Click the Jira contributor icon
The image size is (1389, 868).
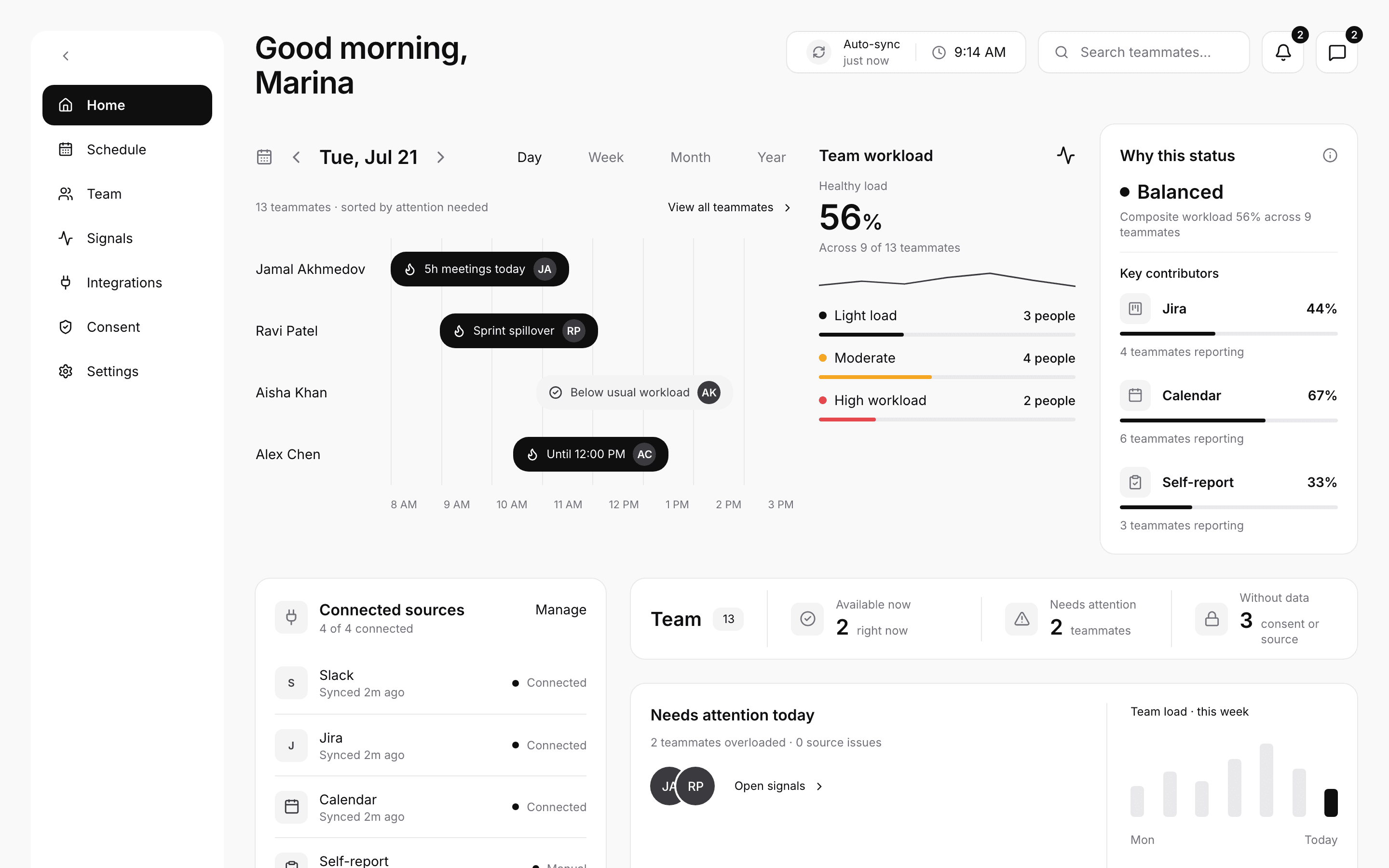(x=1135, y=309)
